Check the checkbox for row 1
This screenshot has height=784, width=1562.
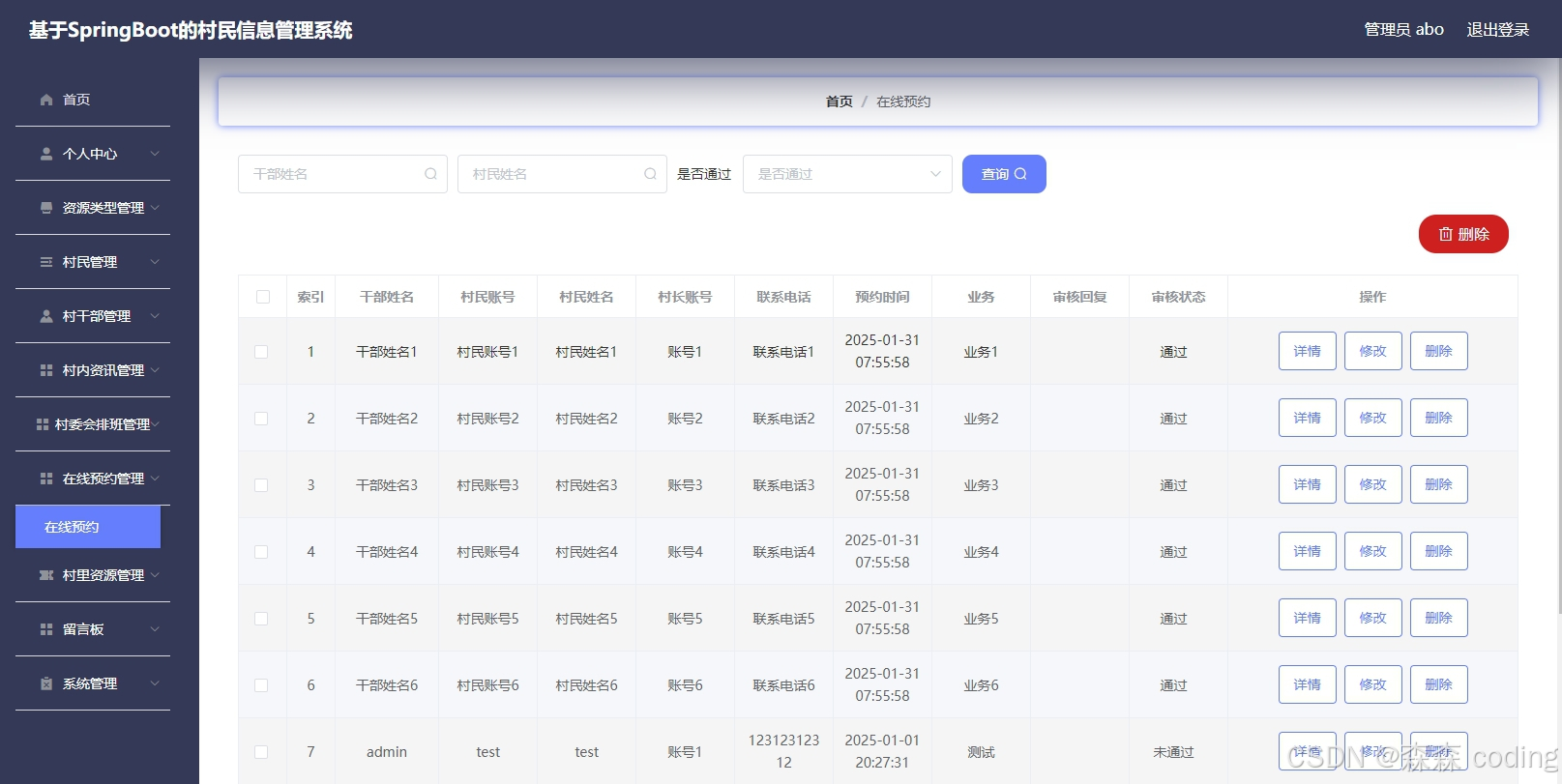pyautogui.click(x=261, y=352)
